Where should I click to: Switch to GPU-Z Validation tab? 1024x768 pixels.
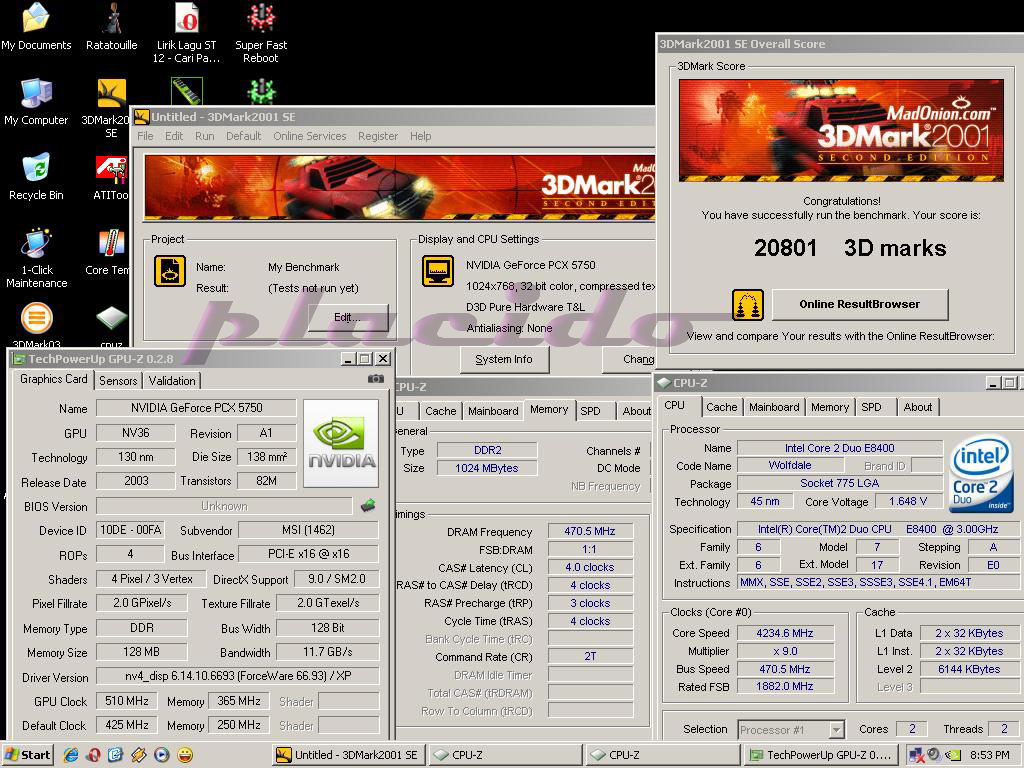click(172, 381)
